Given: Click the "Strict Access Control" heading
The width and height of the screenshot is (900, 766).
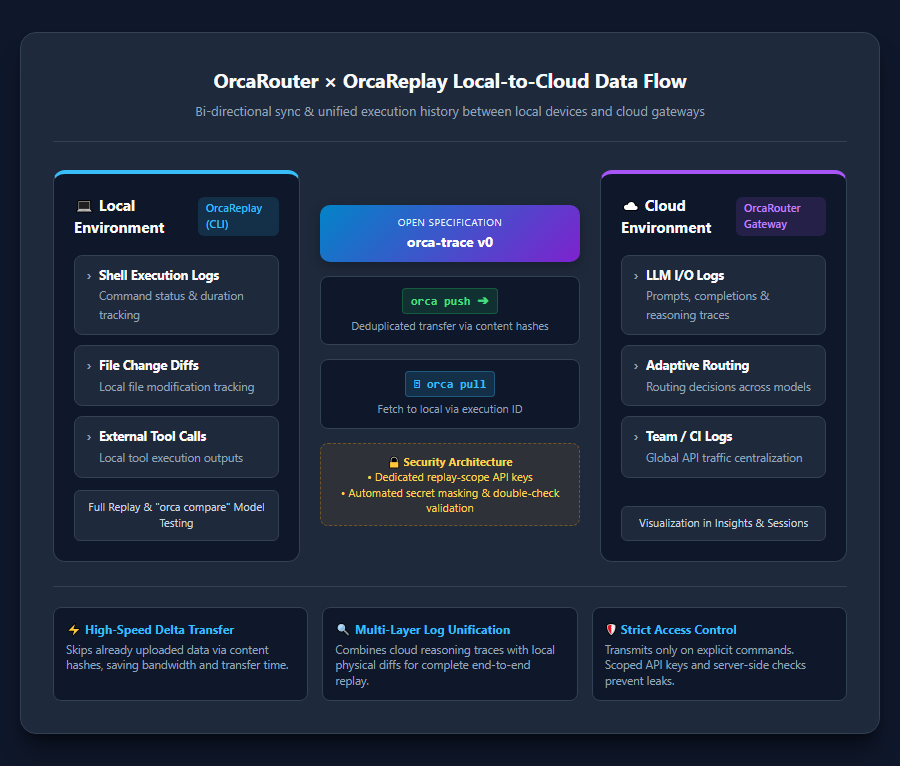Looking at the screenshot, I should tap(678, 630).
